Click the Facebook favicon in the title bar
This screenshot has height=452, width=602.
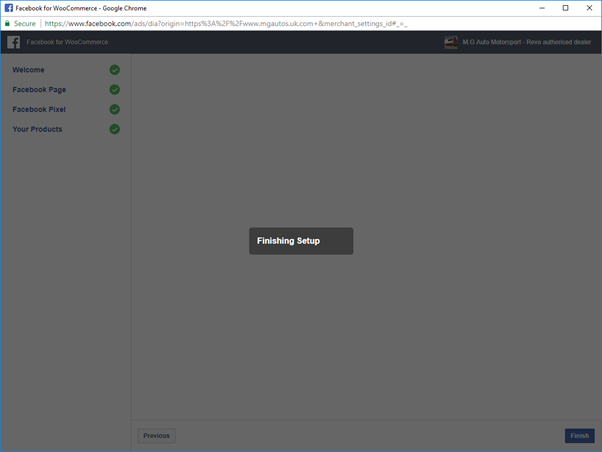click(x=9, y=8)
